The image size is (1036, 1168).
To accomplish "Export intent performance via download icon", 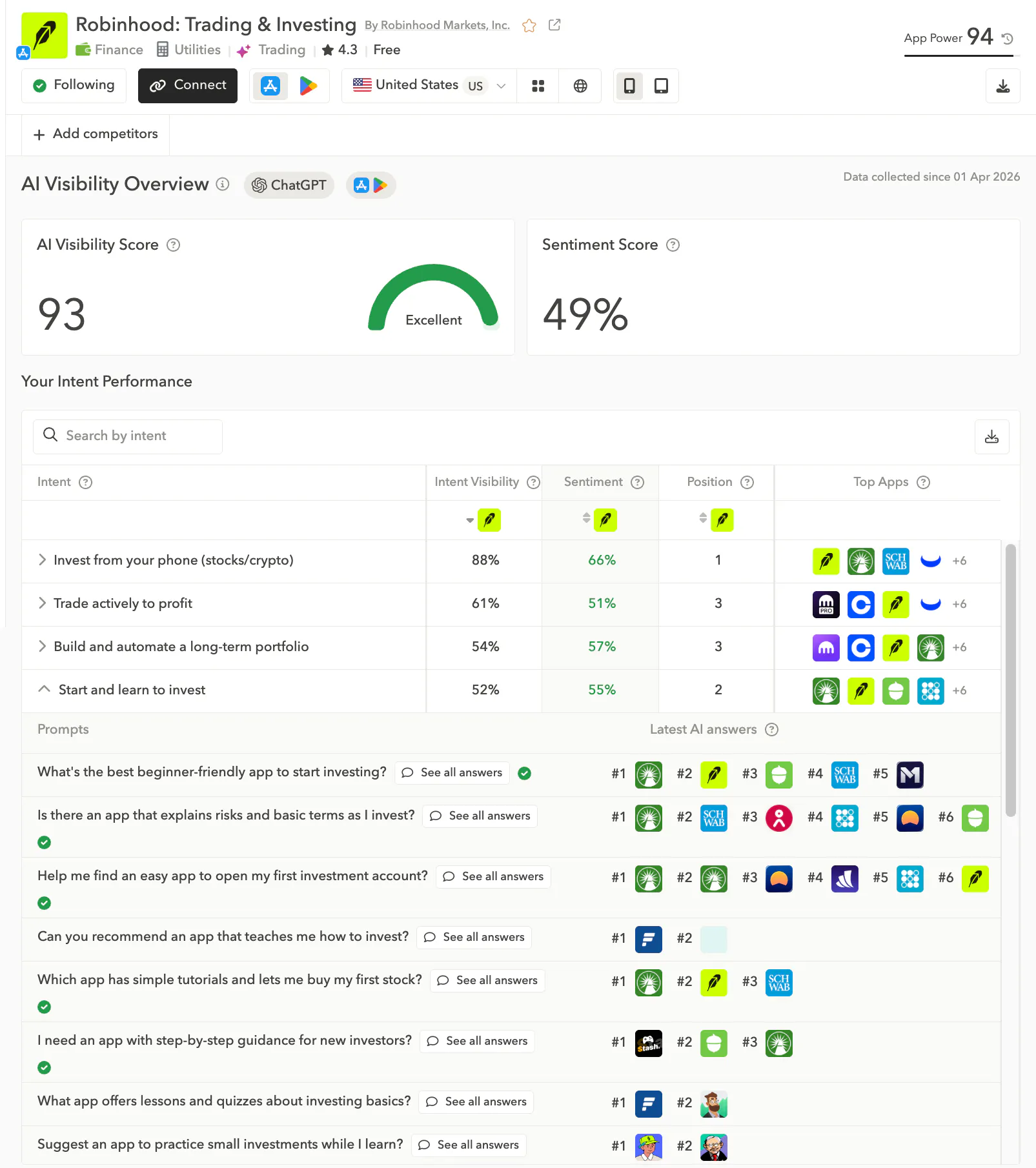I will point(991,436).
